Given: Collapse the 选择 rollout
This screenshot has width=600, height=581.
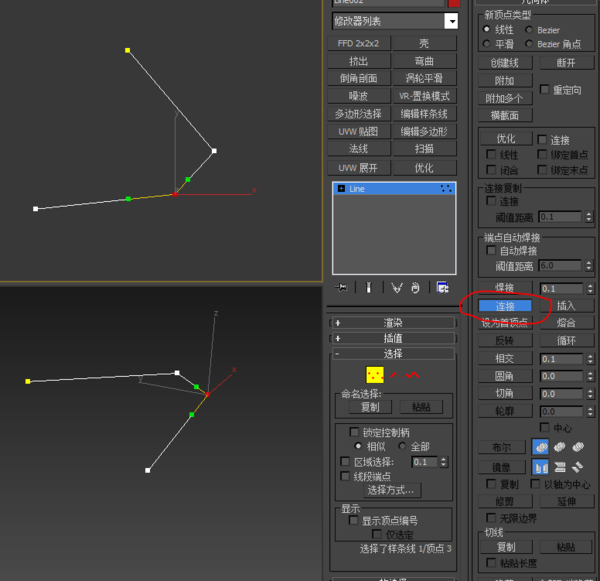Looking at the screenshot, I should pos(393,353).
